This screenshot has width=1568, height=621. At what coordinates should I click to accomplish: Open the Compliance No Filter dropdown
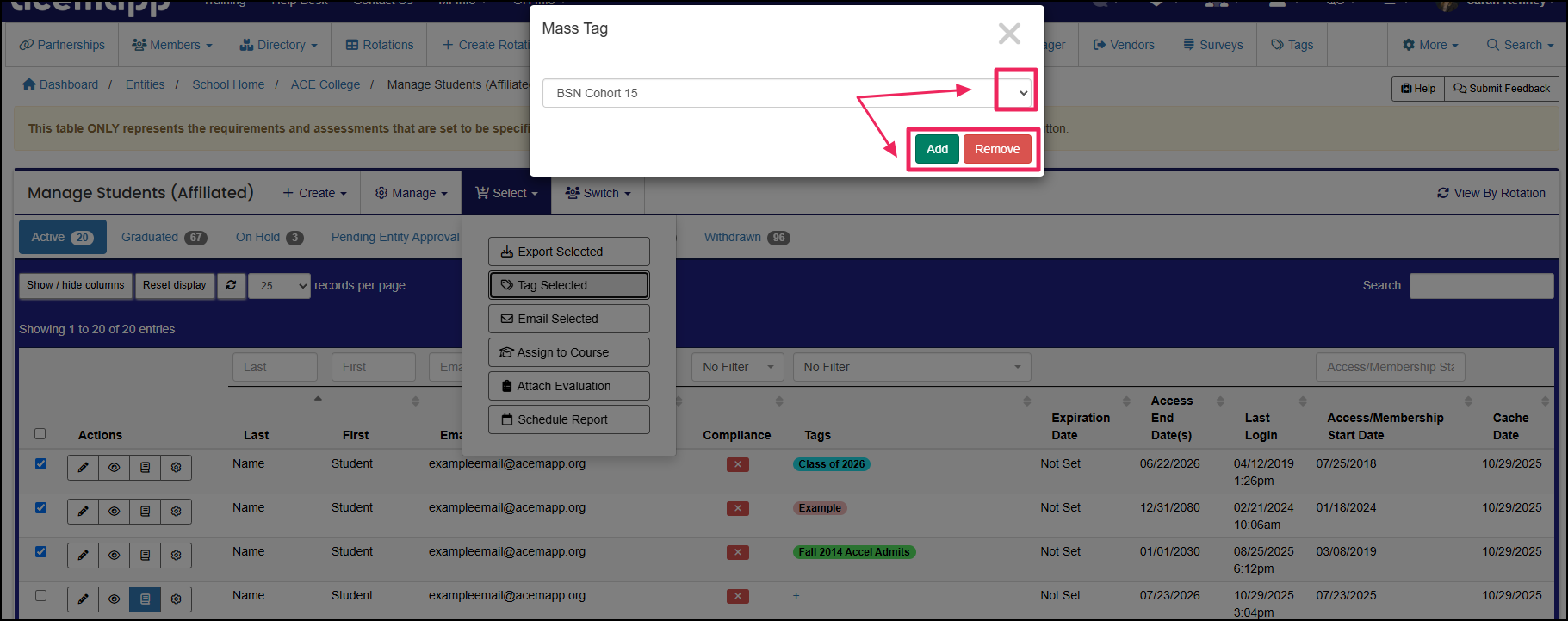coord(737,367)
